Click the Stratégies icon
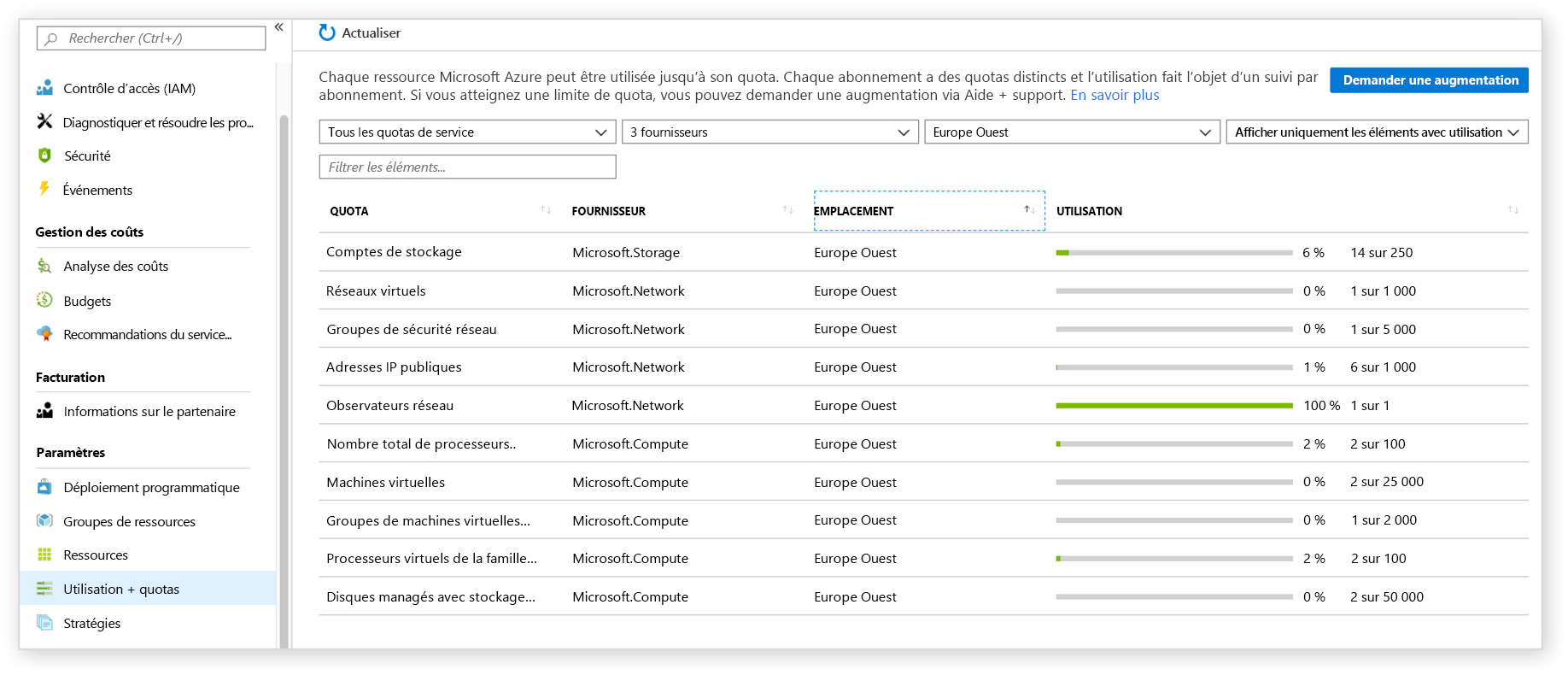Image resolution: width=1568 pixels, height=675 pixels. [44, 622]
